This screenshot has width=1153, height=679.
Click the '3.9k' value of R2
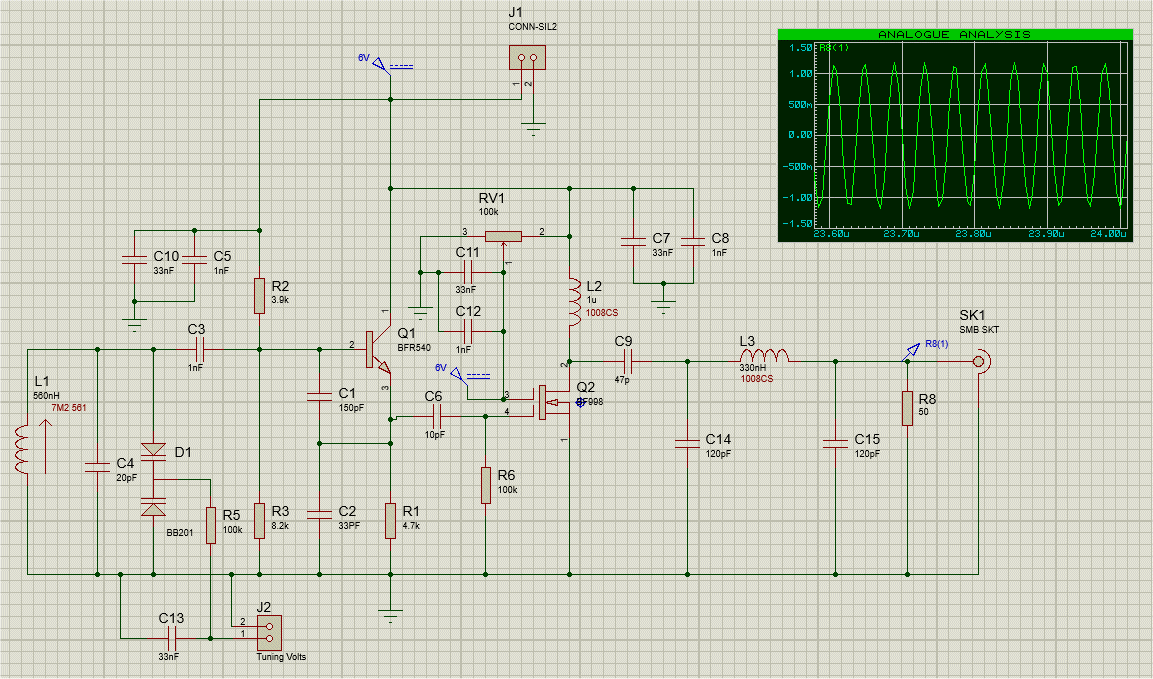(x=280, y=300)
